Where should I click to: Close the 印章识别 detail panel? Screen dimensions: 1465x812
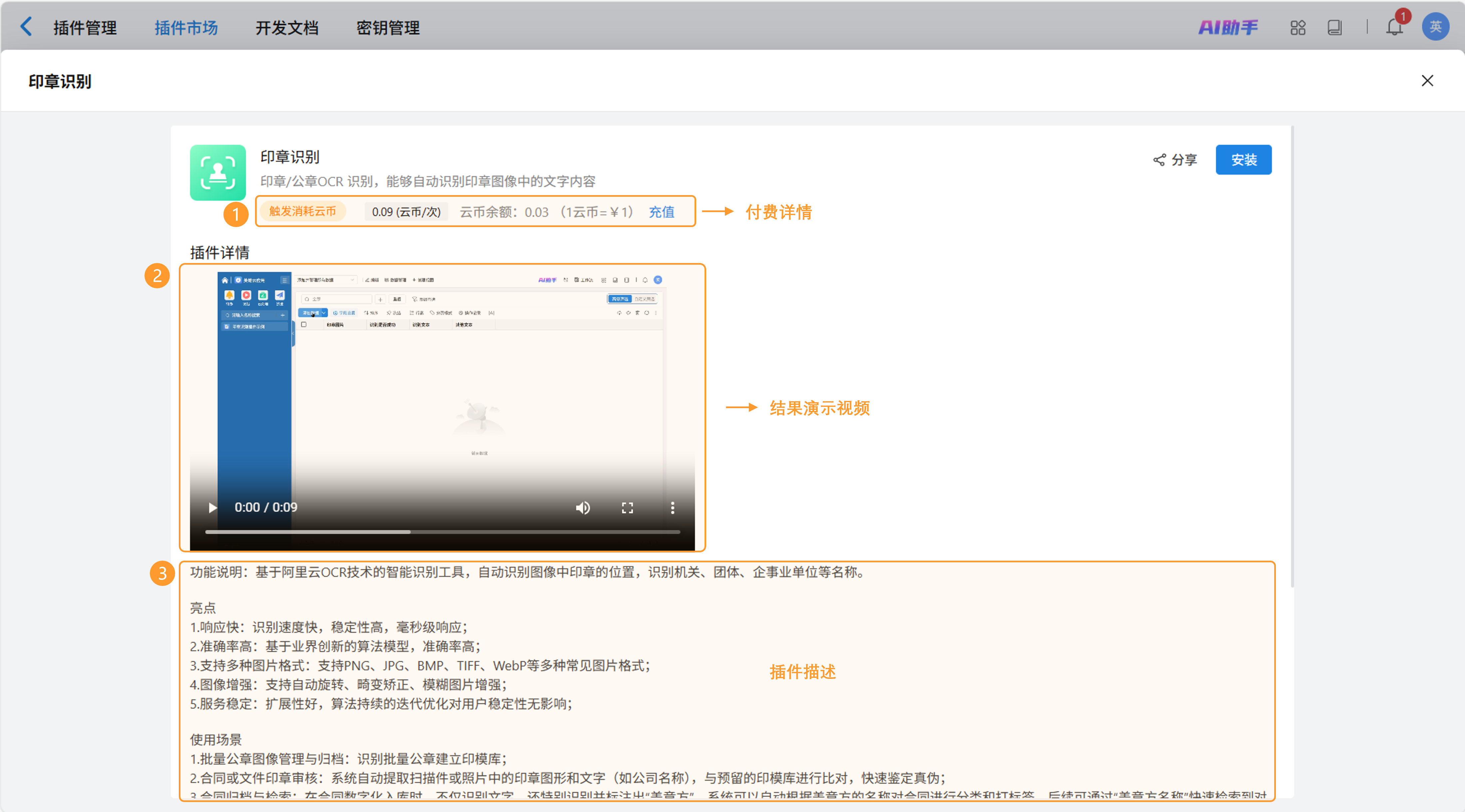click(1427, 81)
